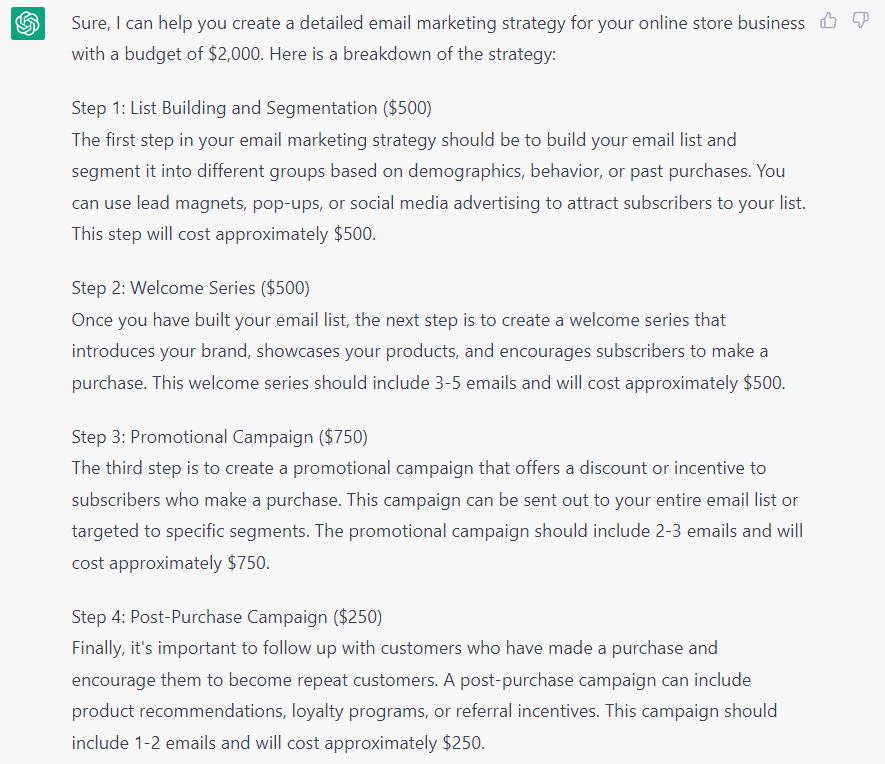The height and width of the screenshot is (764, 885).
Task: Click the line beginning "Finally, it's important"
Action: point(394,648)
